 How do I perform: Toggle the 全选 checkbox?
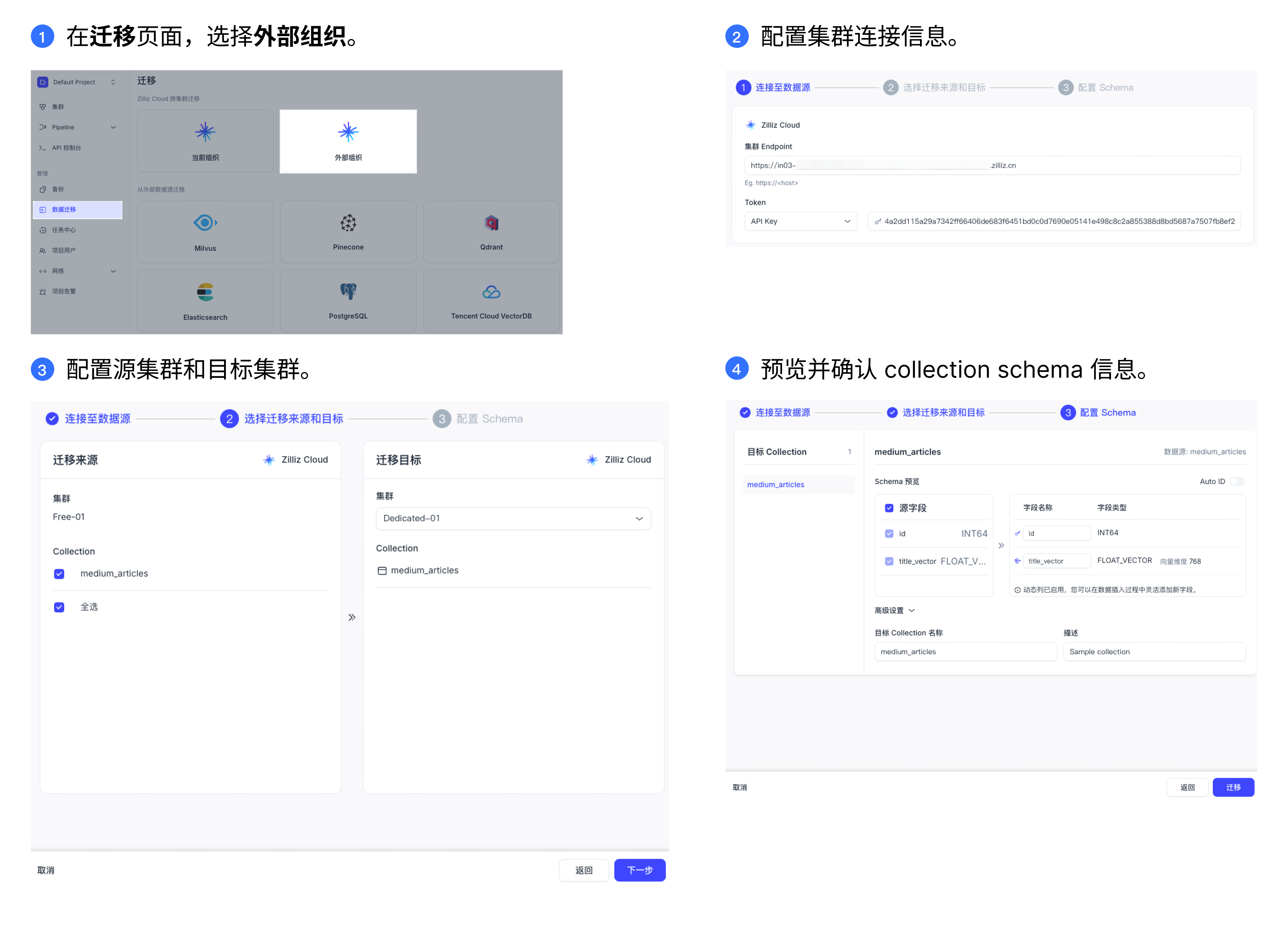(x=59, y=607)
